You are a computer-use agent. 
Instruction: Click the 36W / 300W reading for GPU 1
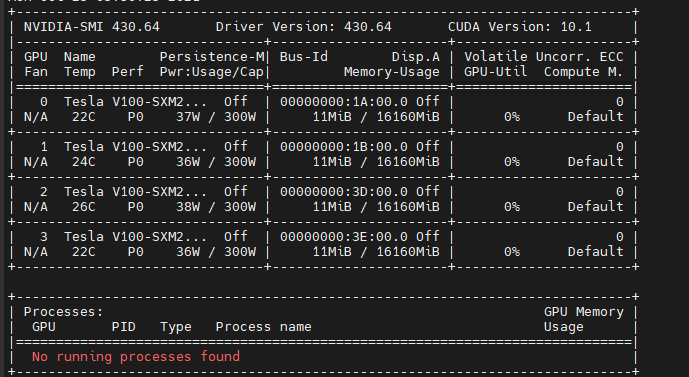216,162
